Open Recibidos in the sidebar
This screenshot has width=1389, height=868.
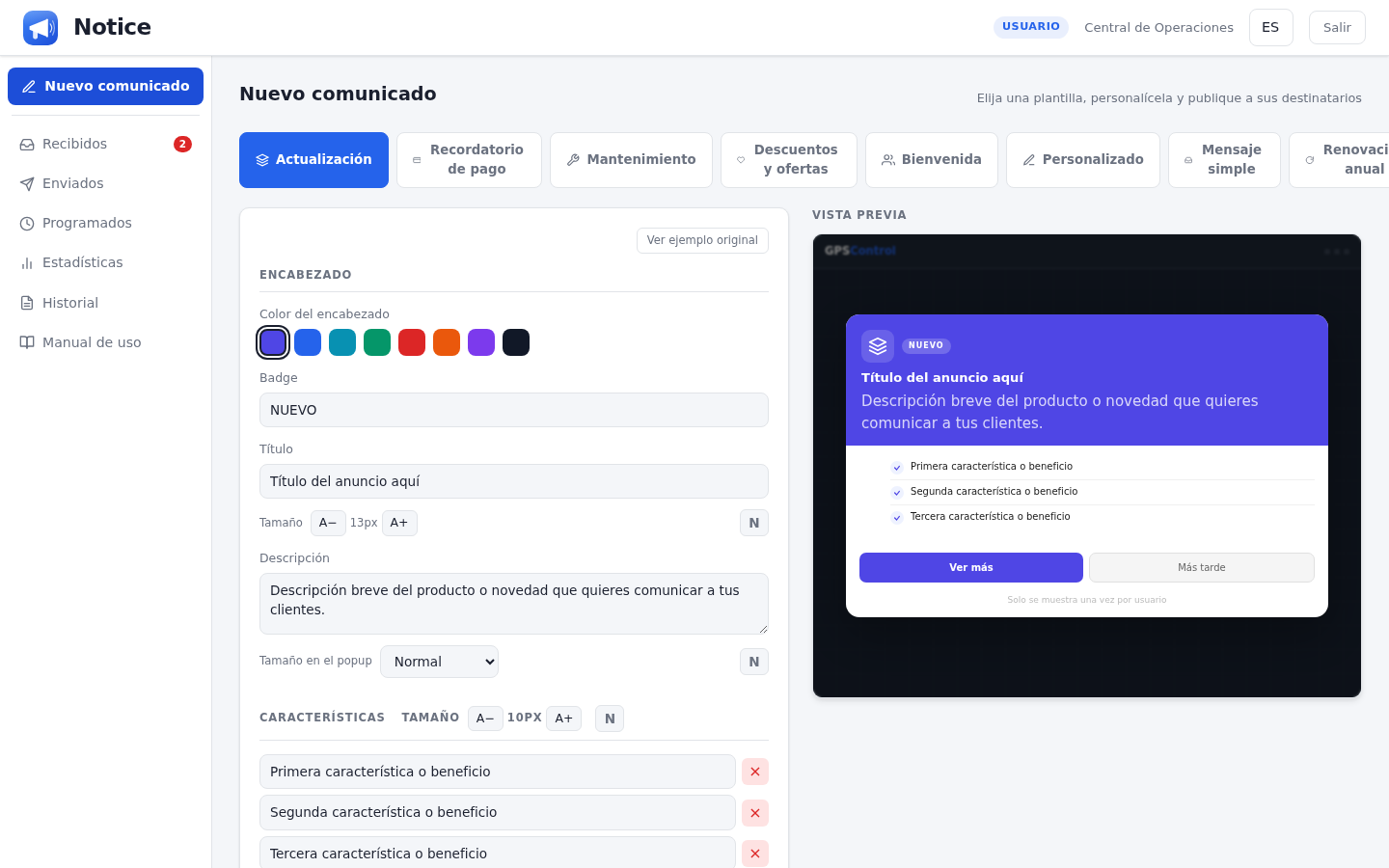click(x=106, y=145)
